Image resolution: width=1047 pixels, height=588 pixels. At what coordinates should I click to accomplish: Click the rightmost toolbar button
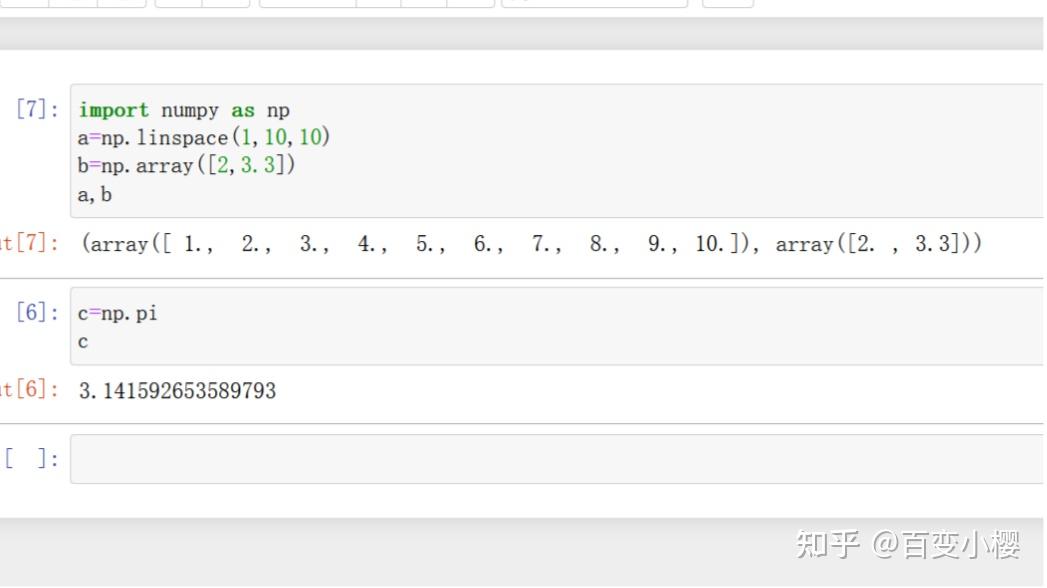tap(726, 5)
